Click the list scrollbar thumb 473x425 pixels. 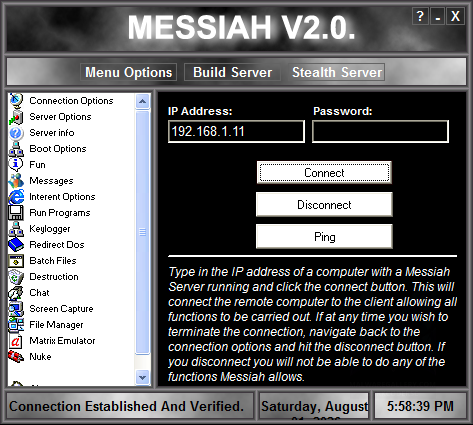pyautogui.click(x=143, y=232)
